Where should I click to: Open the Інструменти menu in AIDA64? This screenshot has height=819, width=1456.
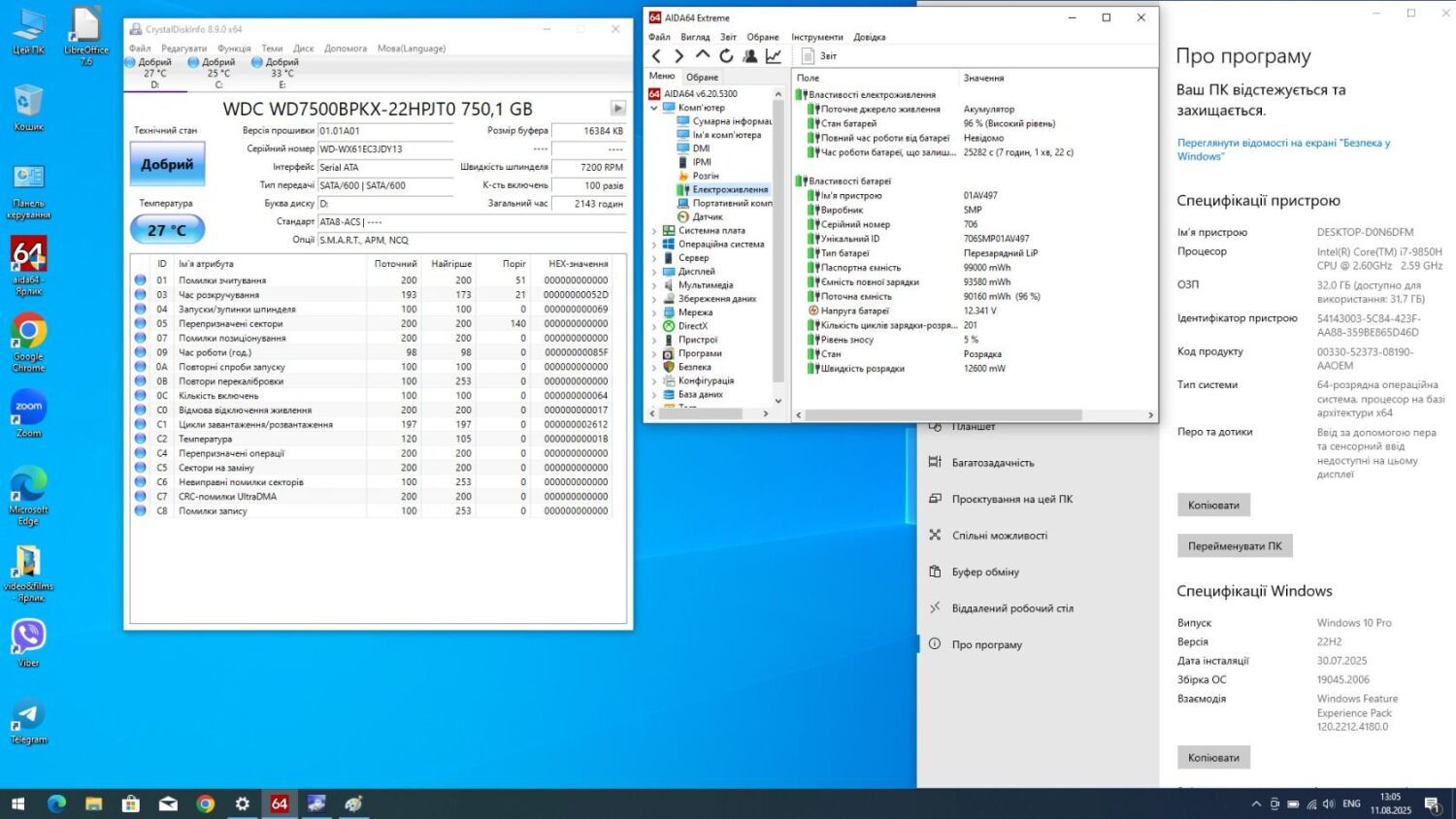click(816, 37)
